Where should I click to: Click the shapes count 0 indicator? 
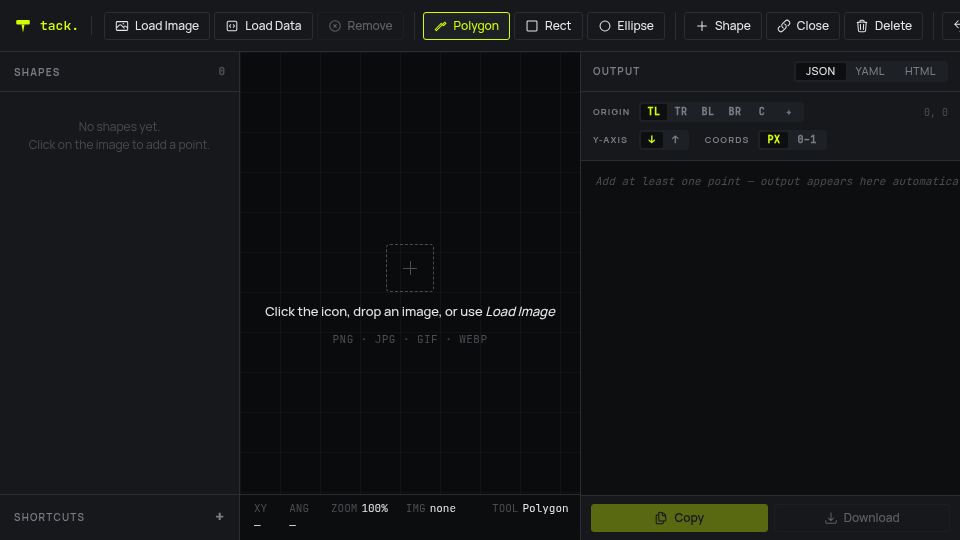(x=222, y=72)
